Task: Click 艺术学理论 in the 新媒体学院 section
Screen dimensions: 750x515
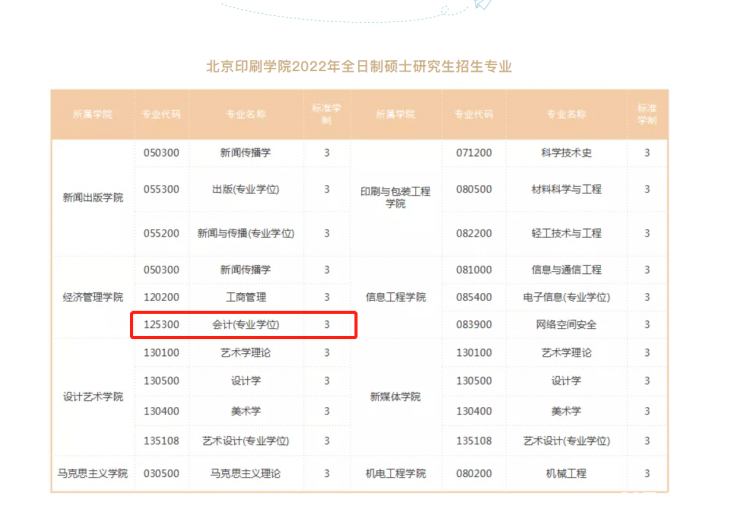Action: pyautogui.click(x=566, y=353)
